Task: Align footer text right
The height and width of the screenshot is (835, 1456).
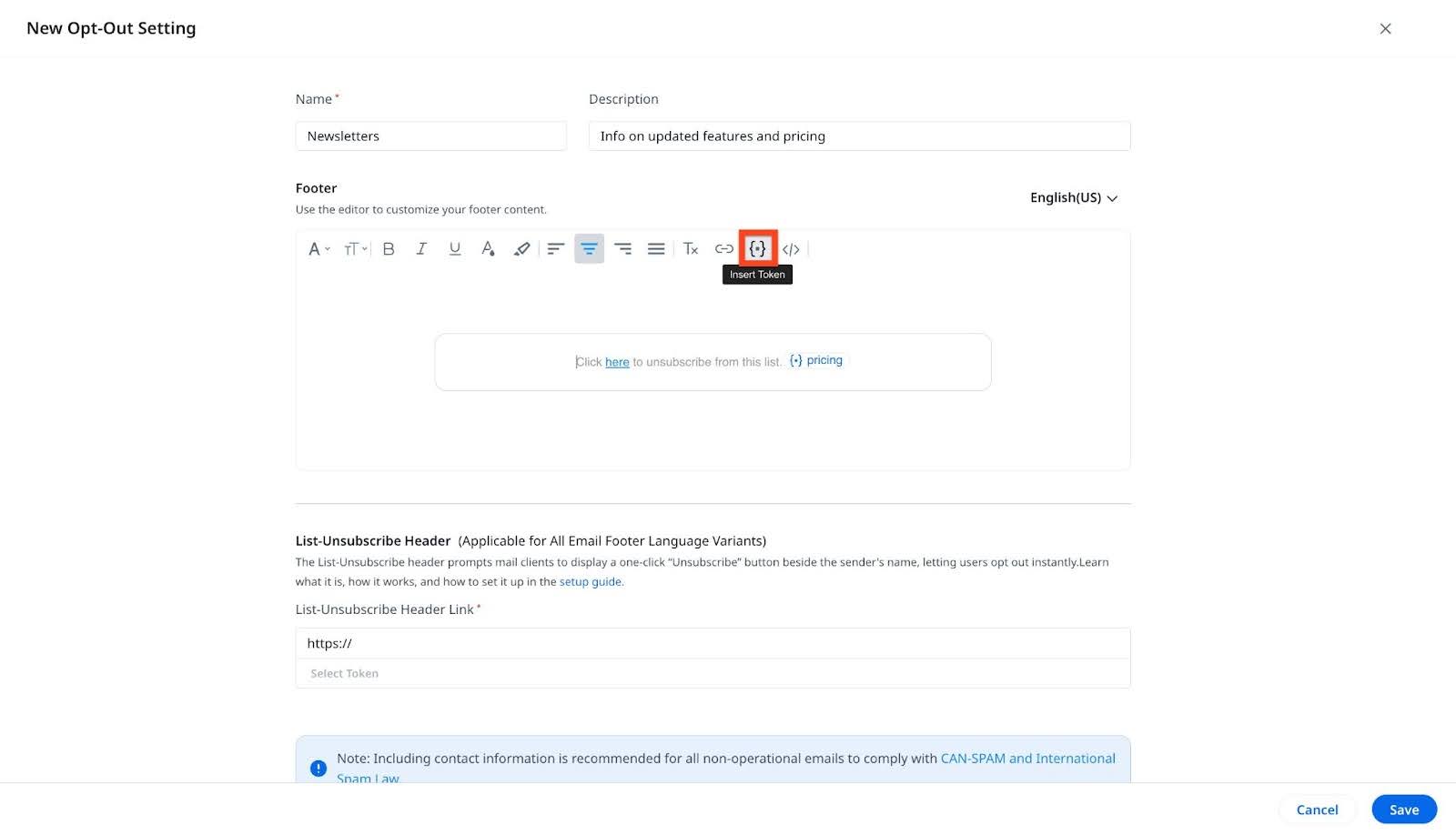Action: click(x=622, y=249)
